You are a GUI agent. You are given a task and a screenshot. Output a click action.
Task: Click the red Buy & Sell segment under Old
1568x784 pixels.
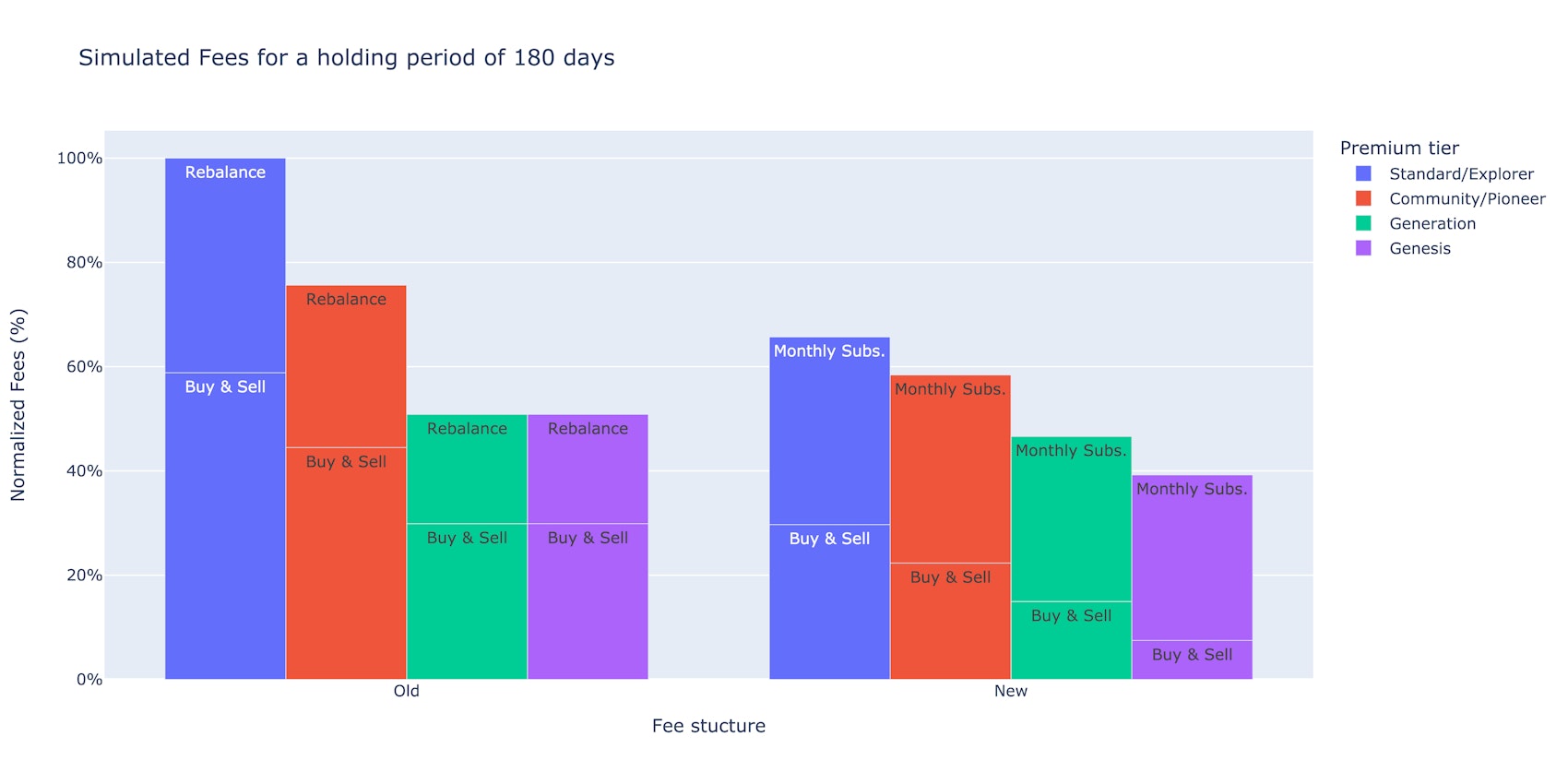(x=346, y=563)
